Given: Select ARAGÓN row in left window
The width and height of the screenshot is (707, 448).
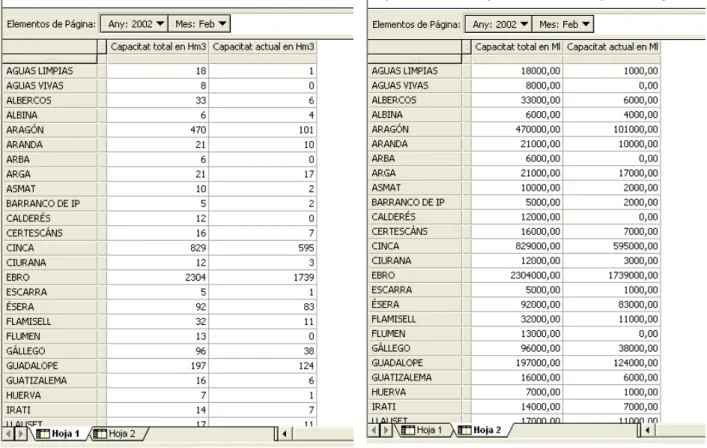Looking at the screenshot, I should click(x=50, y=130).
